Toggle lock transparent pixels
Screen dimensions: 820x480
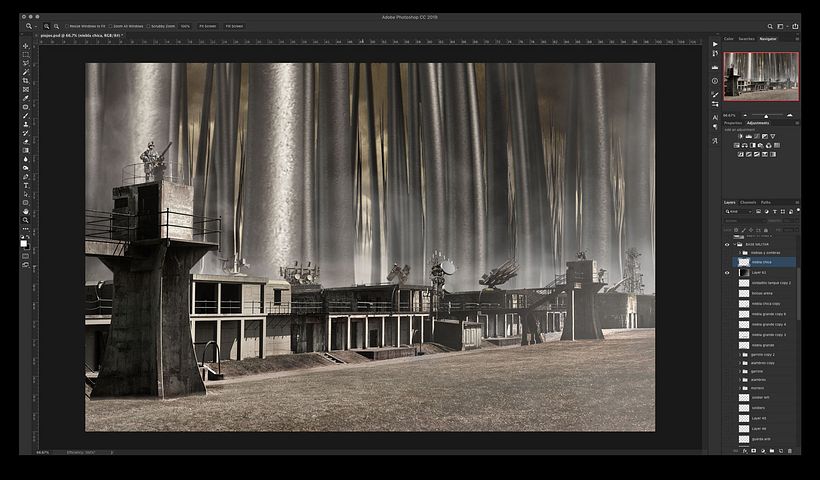coord(736,230)
